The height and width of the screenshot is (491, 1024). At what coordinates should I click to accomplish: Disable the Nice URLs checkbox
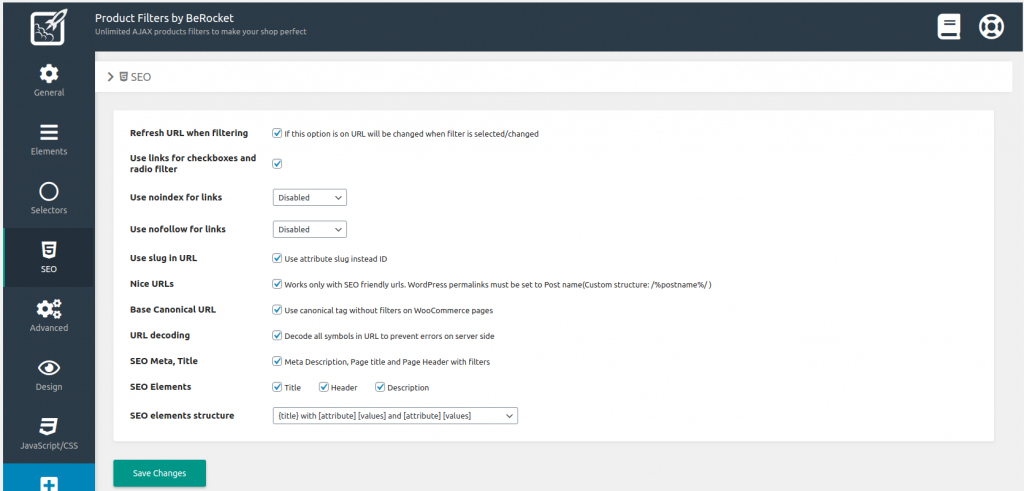277,284
